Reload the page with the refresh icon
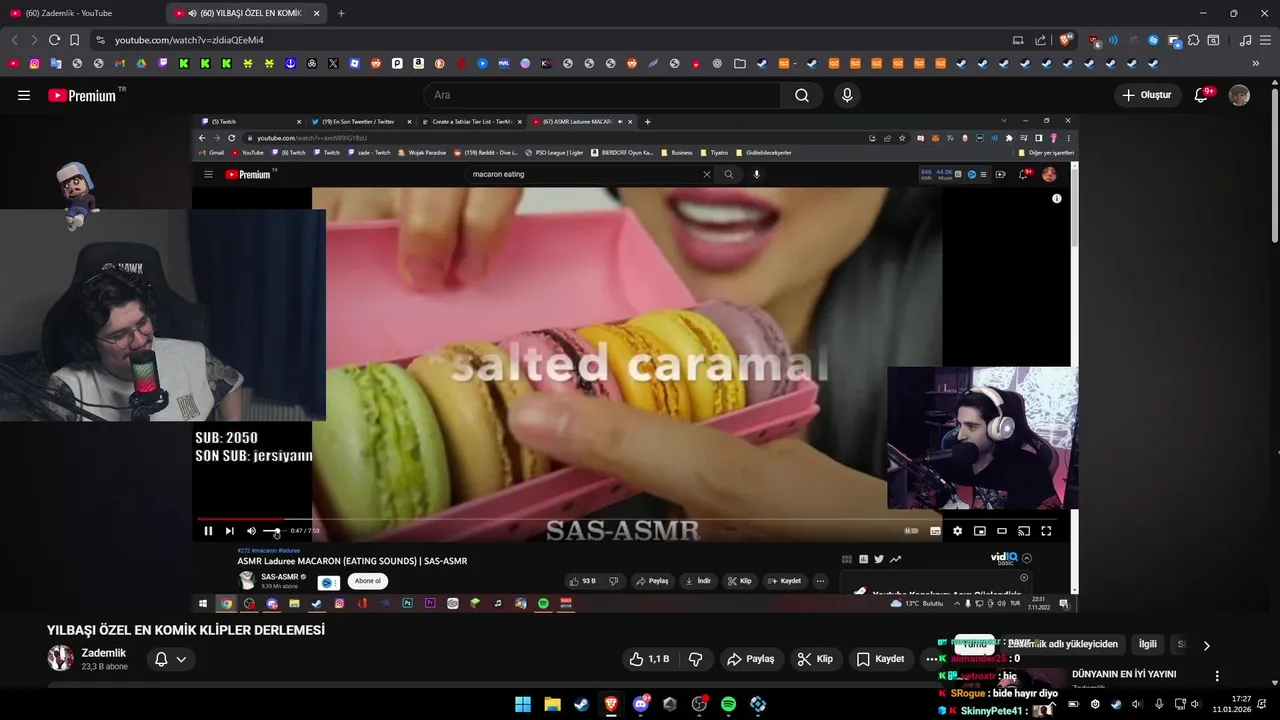This screenshot has width=1280, height=720. click(x=54, y=40)
